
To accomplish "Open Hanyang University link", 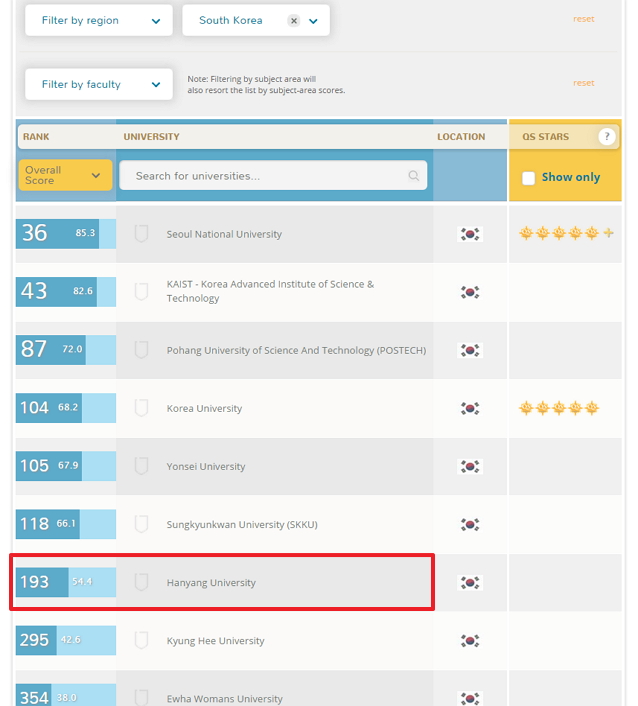I will point(211,583).
